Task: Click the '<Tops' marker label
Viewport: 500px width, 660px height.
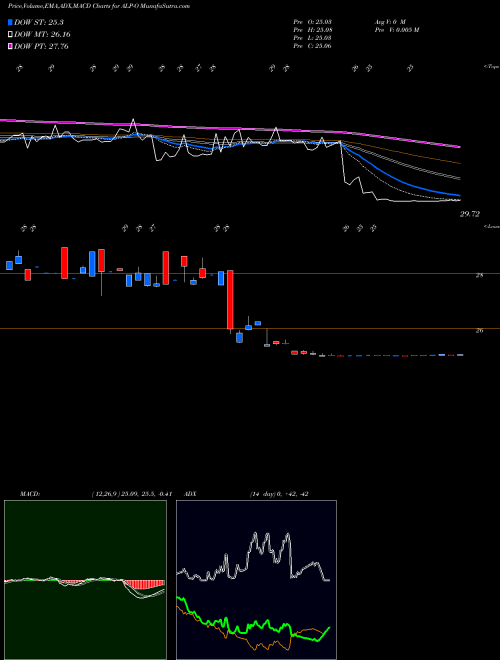Action: pyautogui.click(x=491, y=67)
